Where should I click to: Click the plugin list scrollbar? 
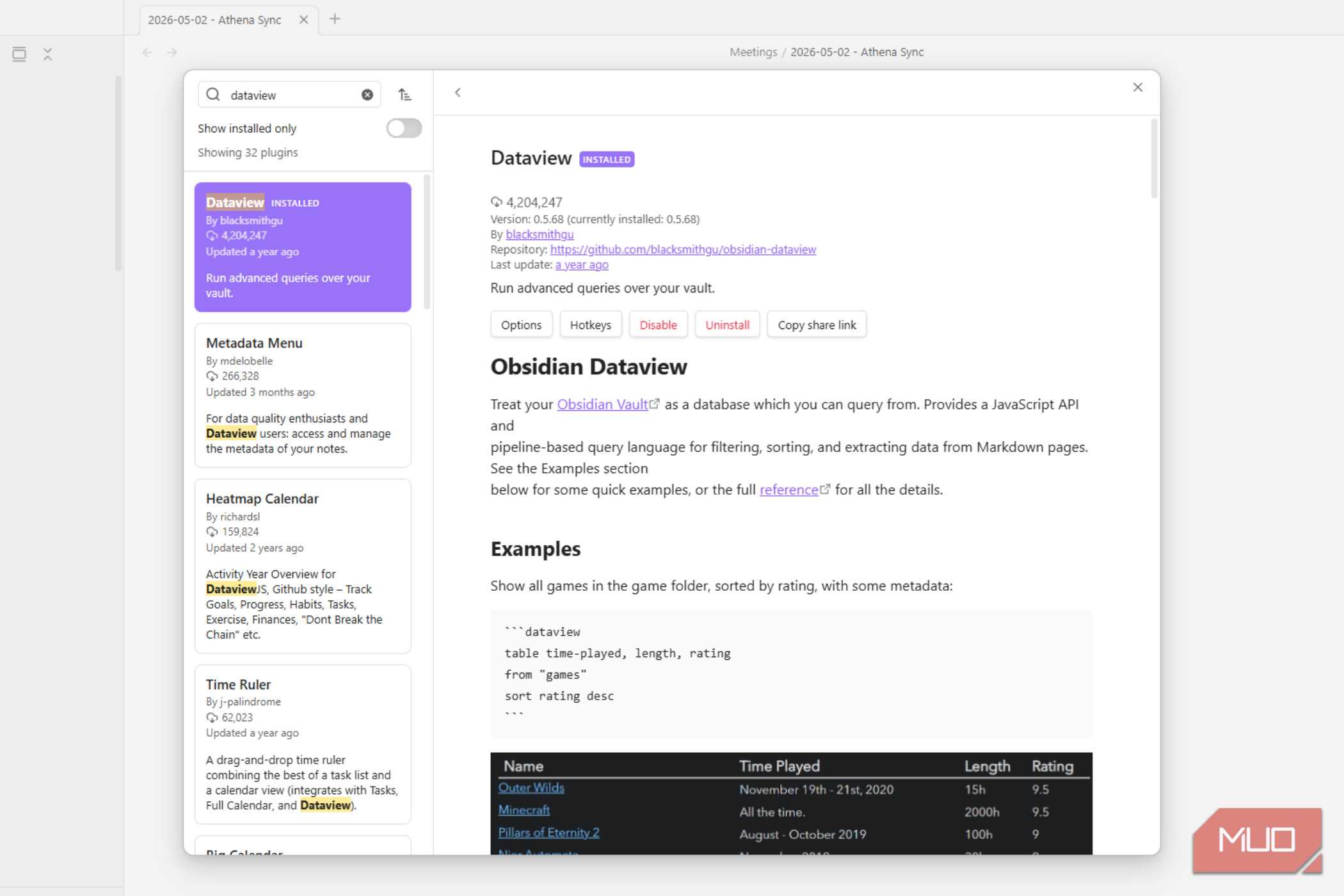(x=427, y=242)
